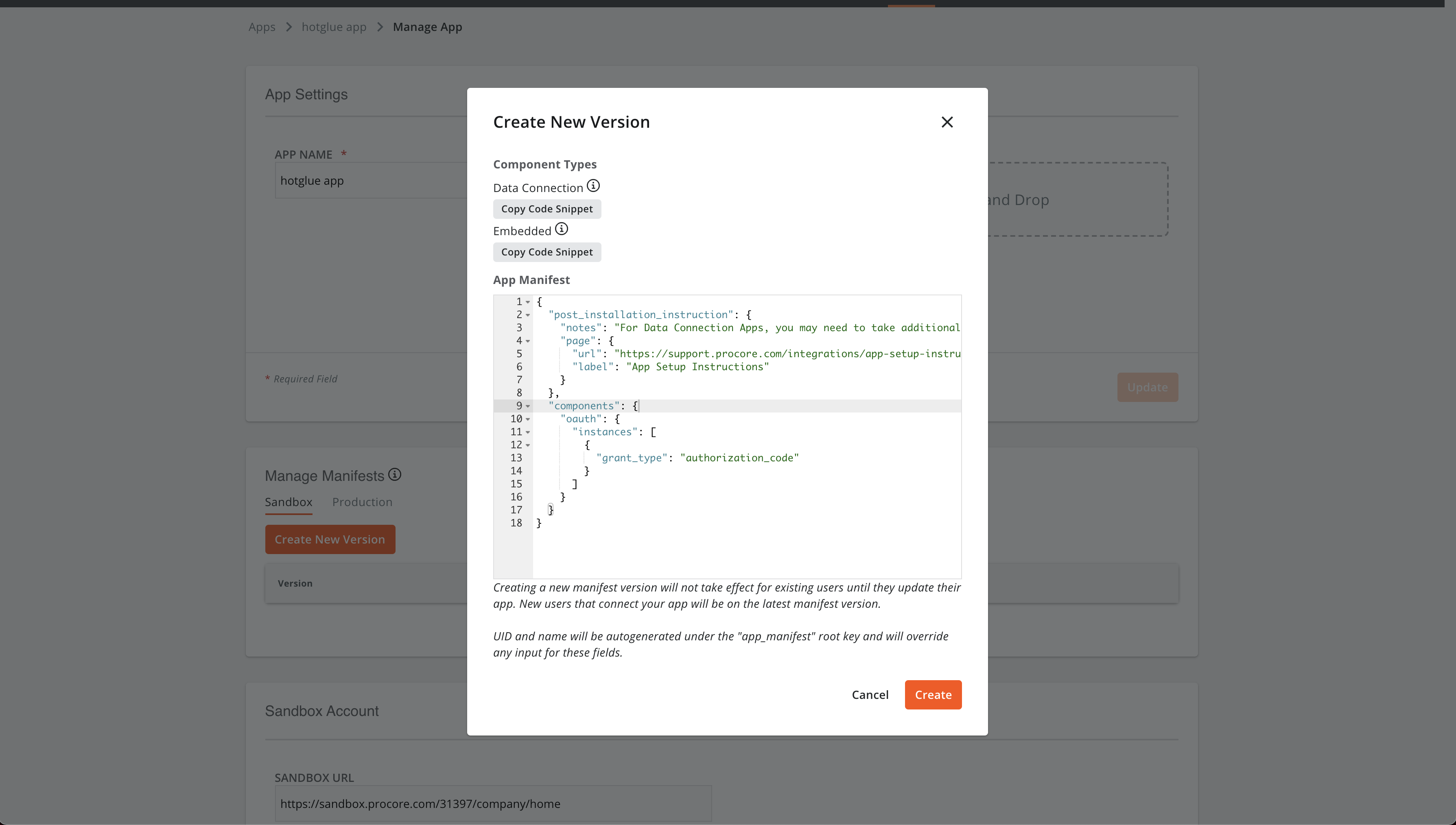The width and height of the screenshot is (1456, 825).
Task: Click Create New Version button on page
Action: pyautogui.click(x=330, y=539)
